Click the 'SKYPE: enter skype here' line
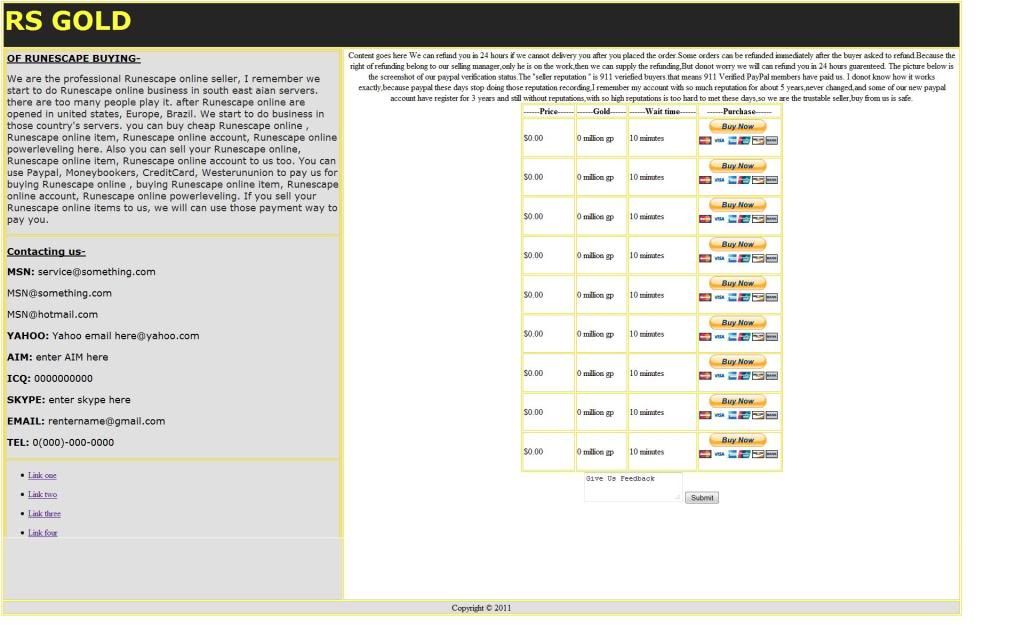The image size is (1024, 640). coord(69,400)
